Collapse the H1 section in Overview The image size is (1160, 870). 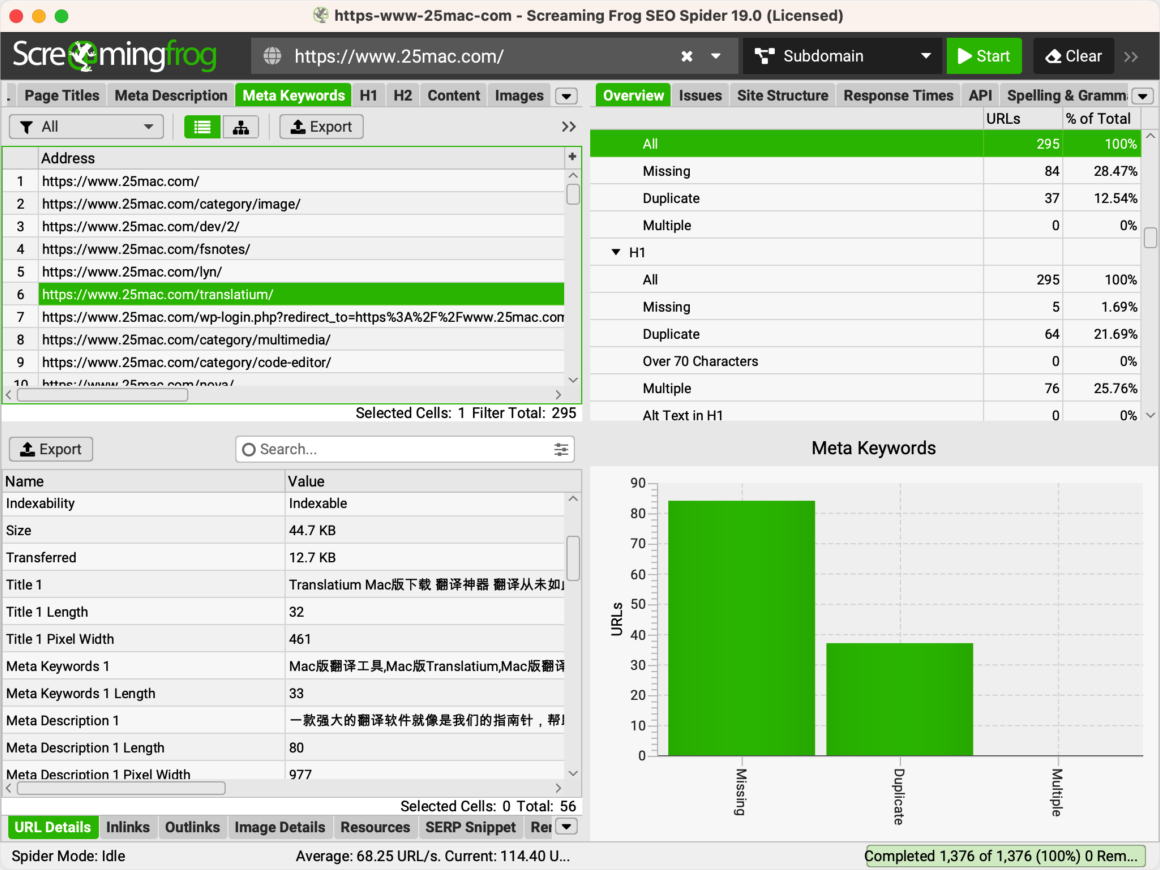pos(616,252)
